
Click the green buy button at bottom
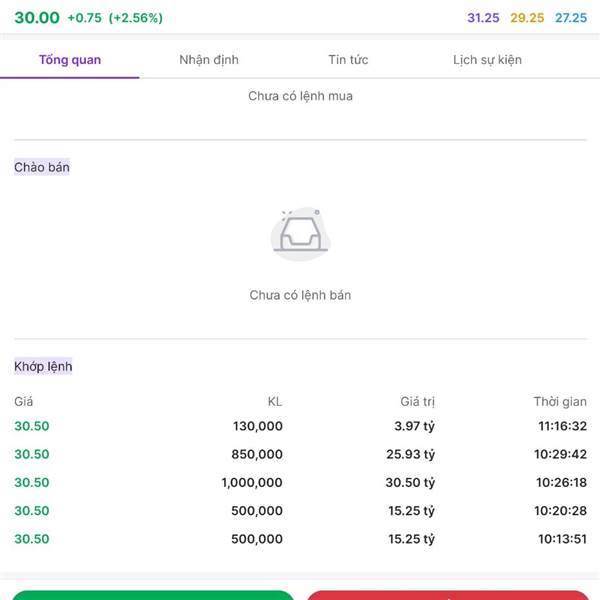pos(153,595)
